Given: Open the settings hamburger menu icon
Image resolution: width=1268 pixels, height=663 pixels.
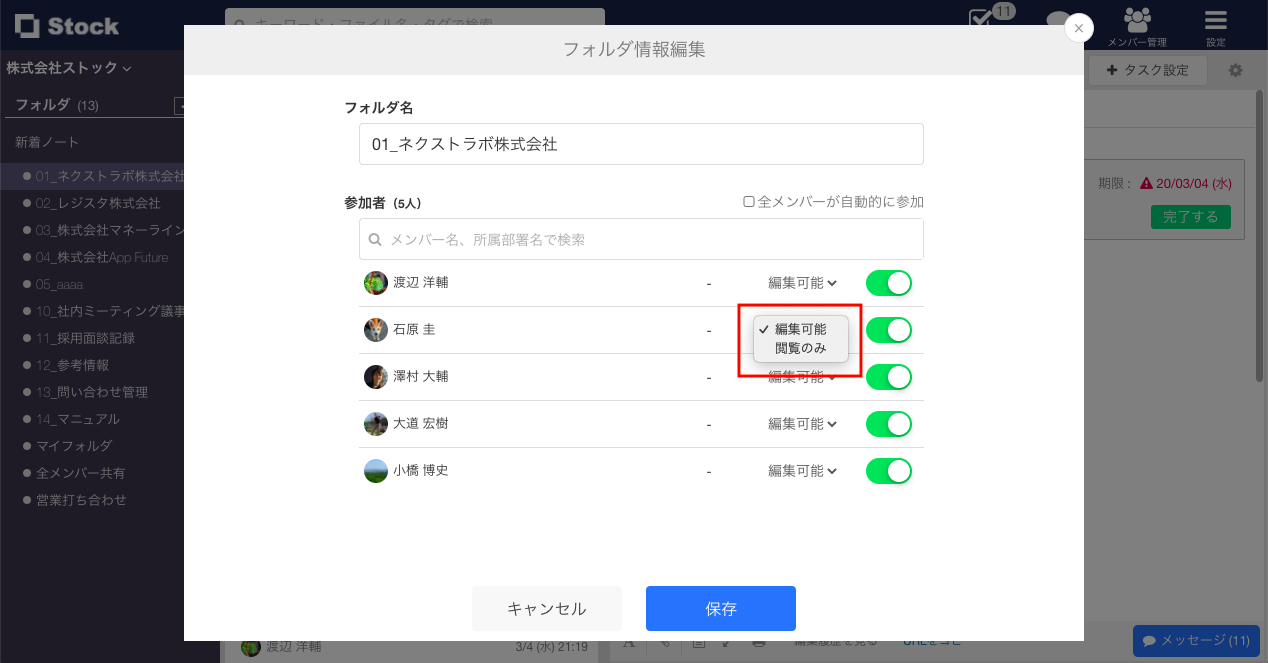Looking at the screenshot, I should (x=1215, y=24).
